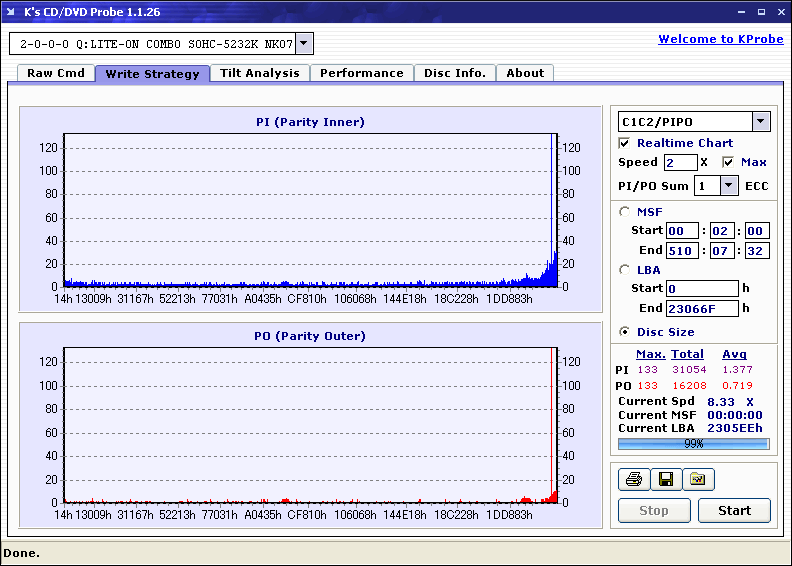The width and height of the screenshot is (792, 566).
Task: Select the MSF radio button
Action: [x=625, y=212]
